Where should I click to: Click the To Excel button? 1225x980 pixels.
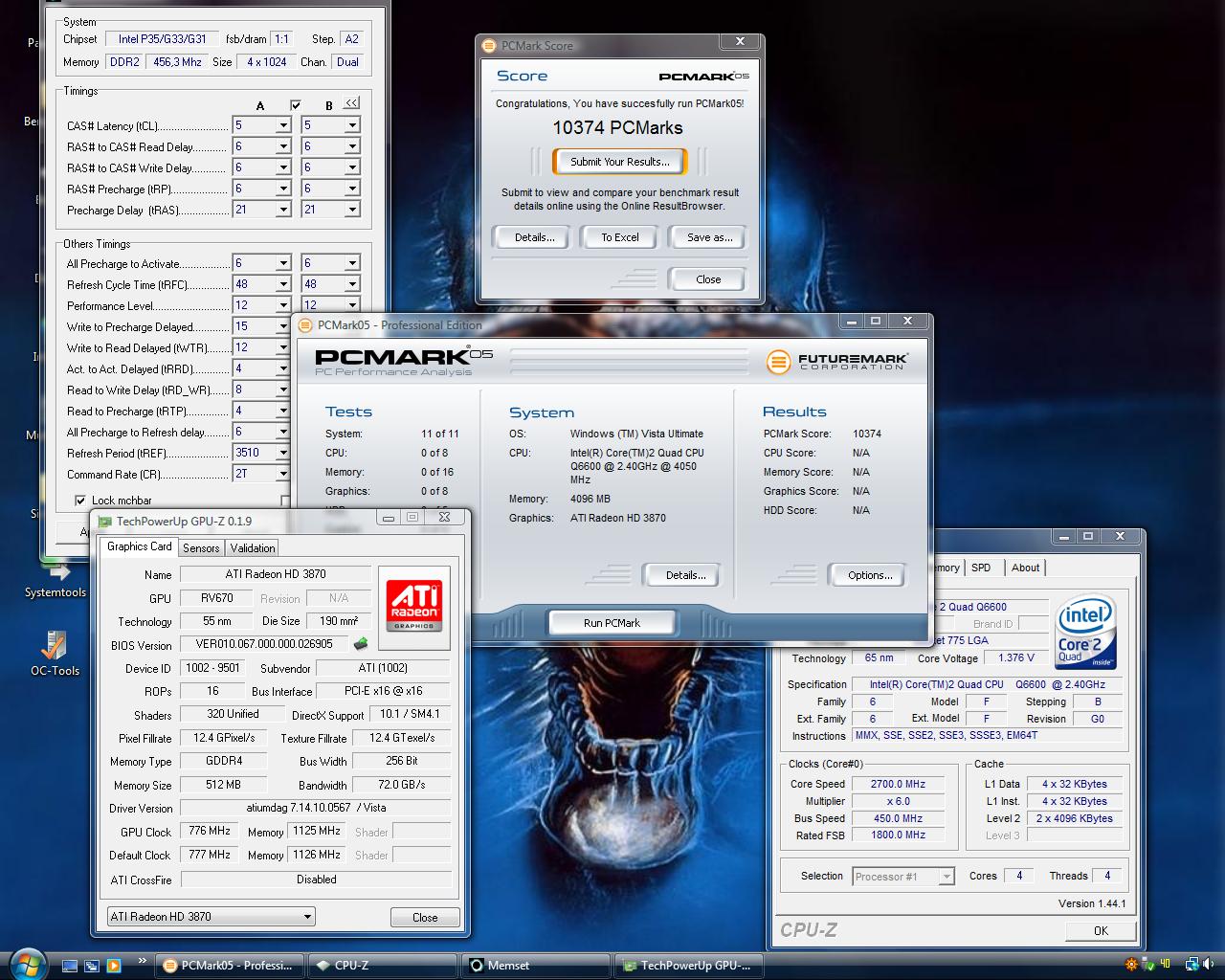619,237
